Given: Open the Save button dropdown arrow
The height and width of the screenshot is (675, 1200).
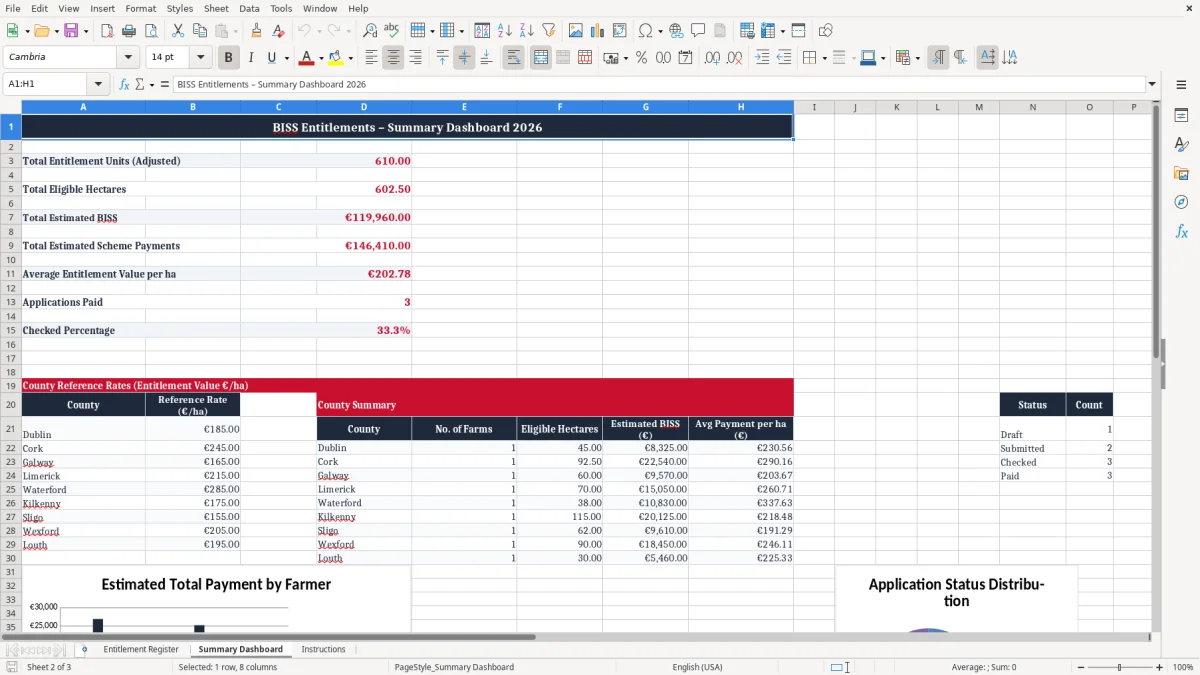Looking at the screenshot, I should 85,31.
